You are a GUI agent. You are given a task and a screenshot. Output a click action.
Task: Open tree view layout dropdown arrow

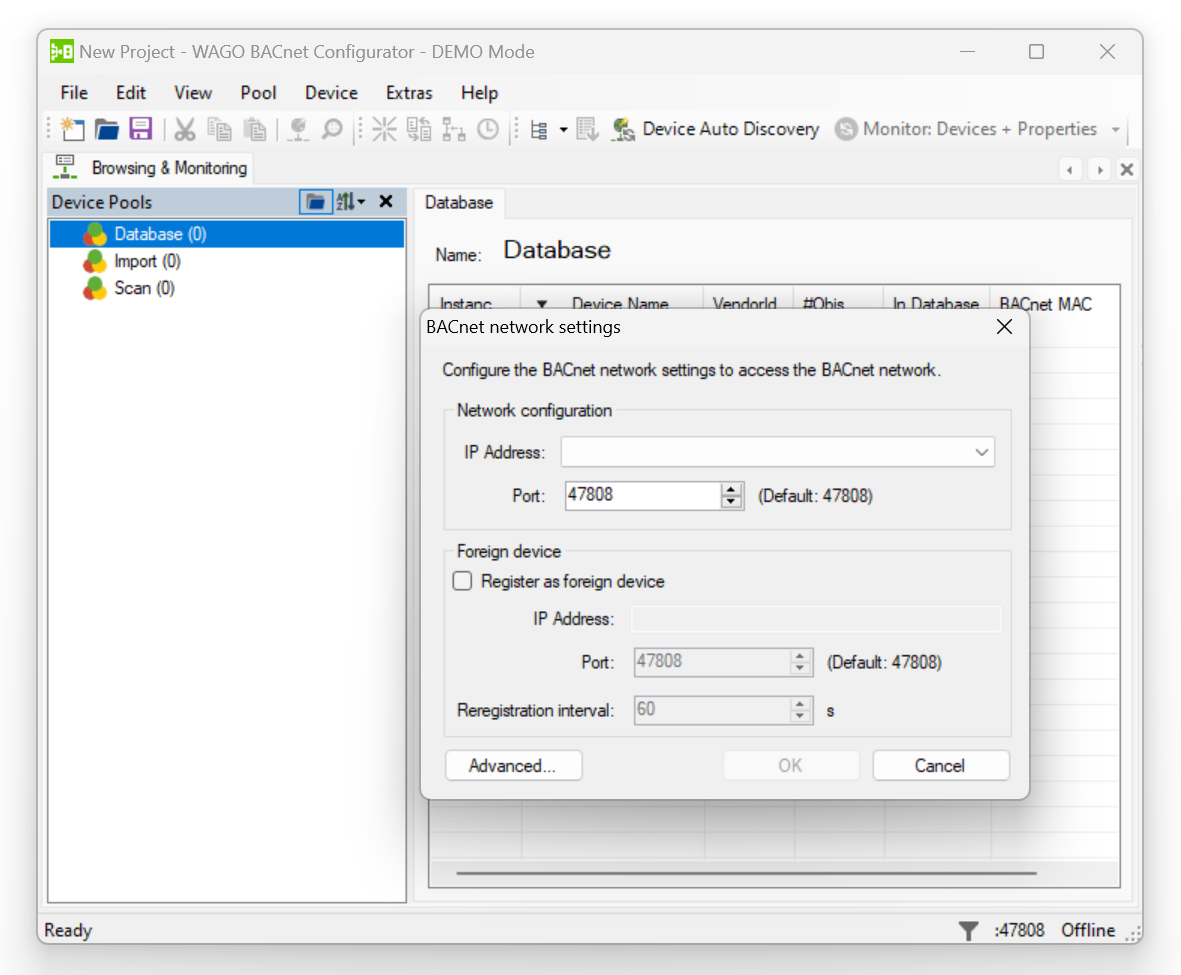tap(563, 130)
